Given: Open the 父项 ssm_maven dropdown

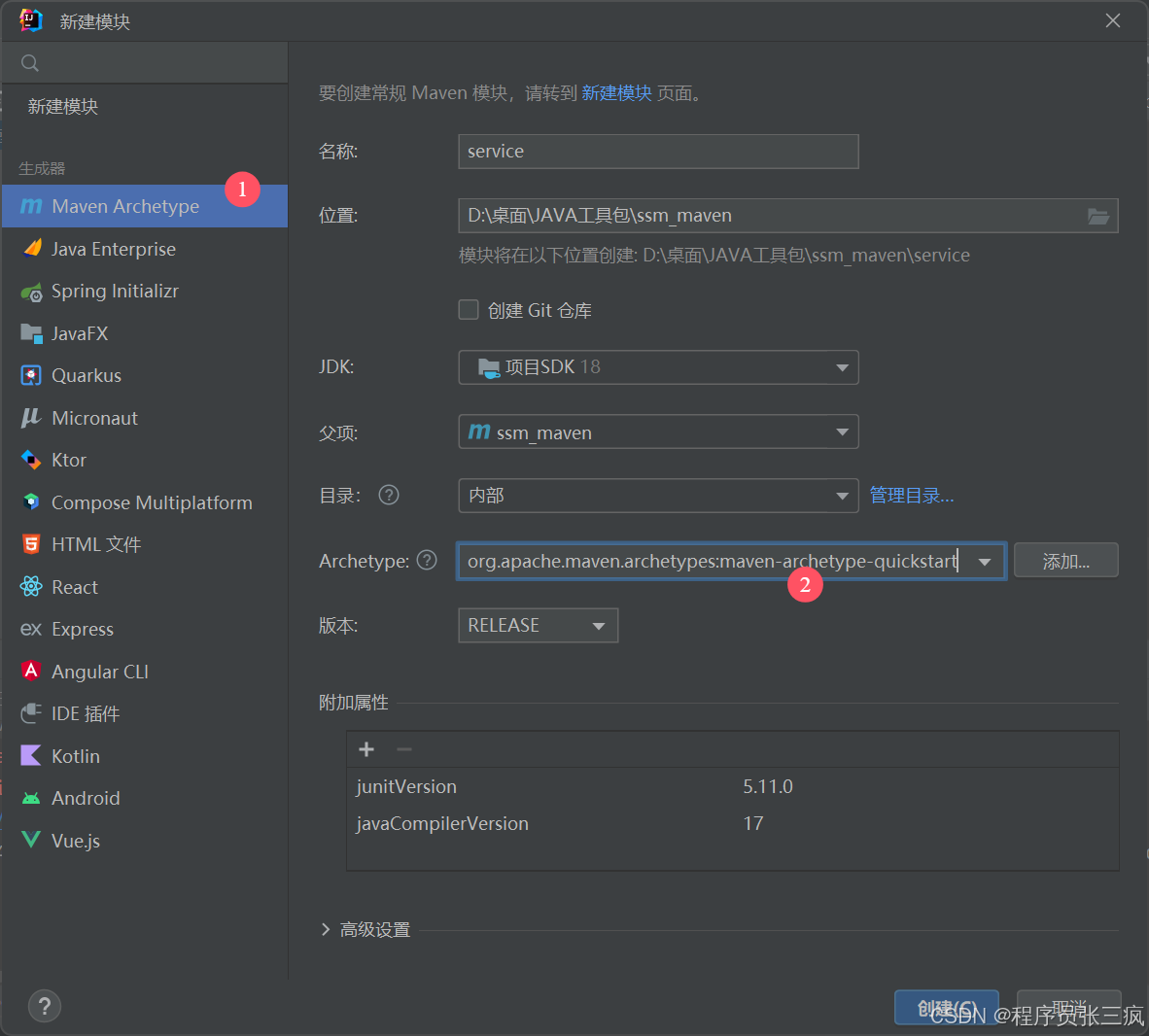Looking at the screenshot, I should coord(658,432).
